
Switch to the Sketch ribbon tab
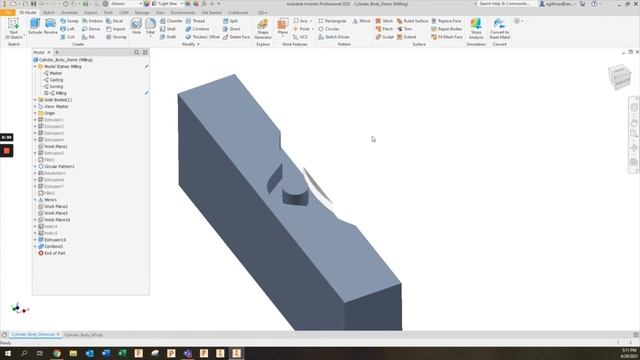tap(49, 13)
